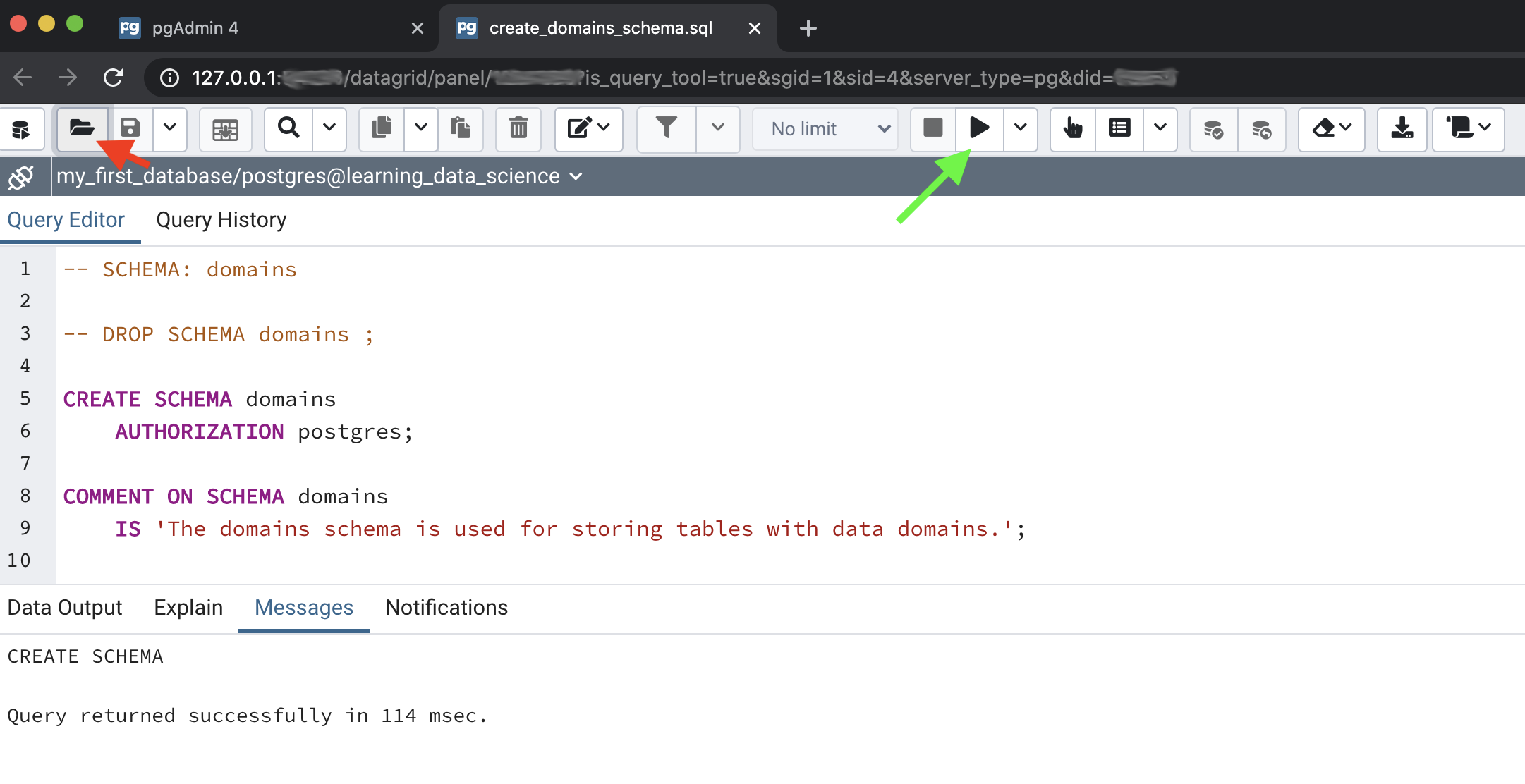Click the Rollback transaction icon

(1261, 129)
